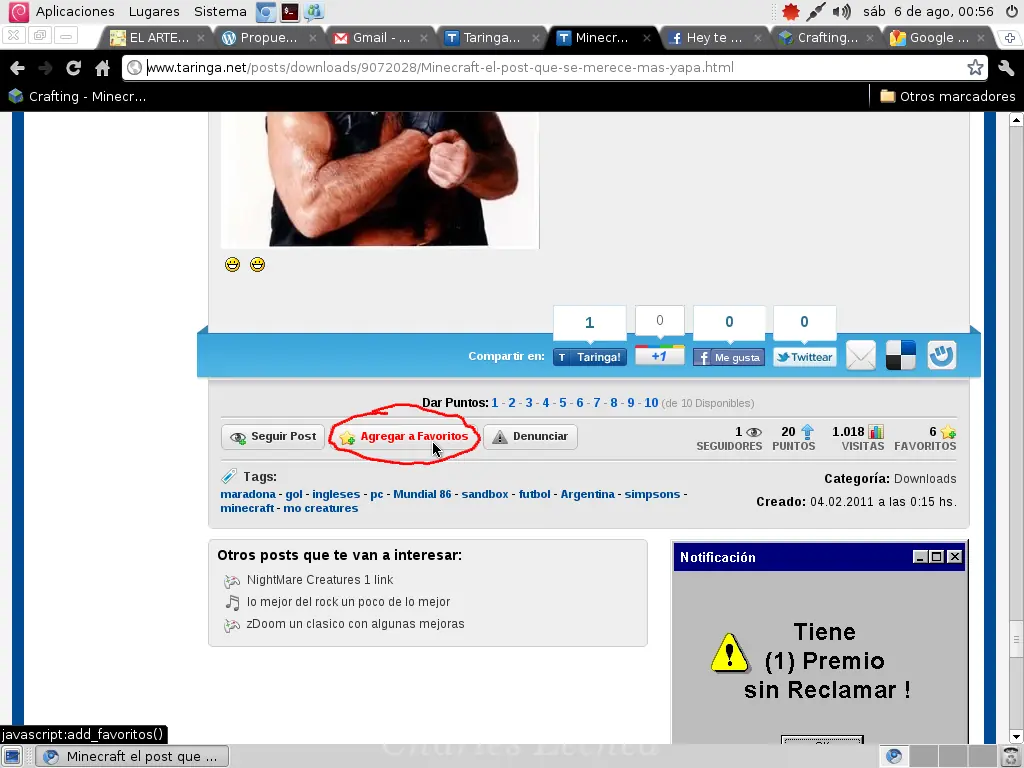This screenshot has height=768, width=1024.
Task: Click Seguir Post button
Action: 273,436
